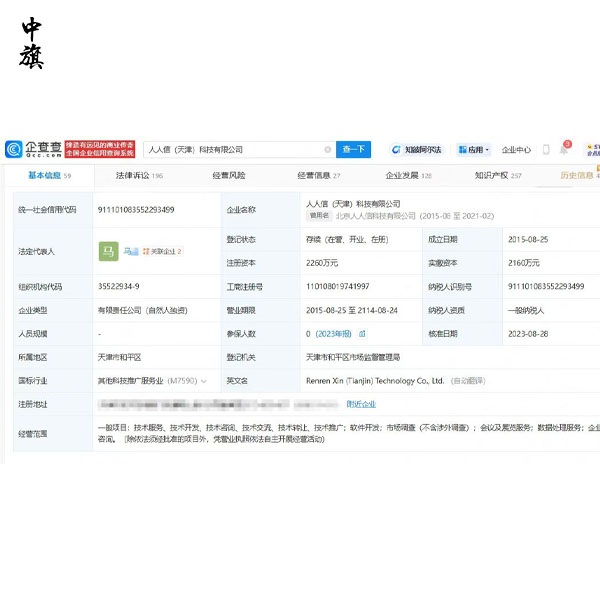The image size is (600, 600).
Task: Switch to the 经营信息 tab
Action: click(319, 175)
